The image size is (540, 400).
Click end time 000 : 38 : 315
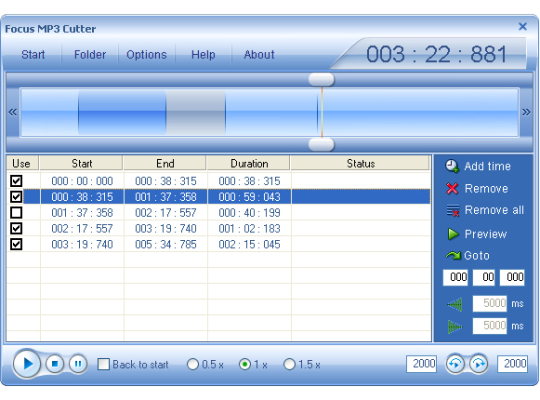166,181
